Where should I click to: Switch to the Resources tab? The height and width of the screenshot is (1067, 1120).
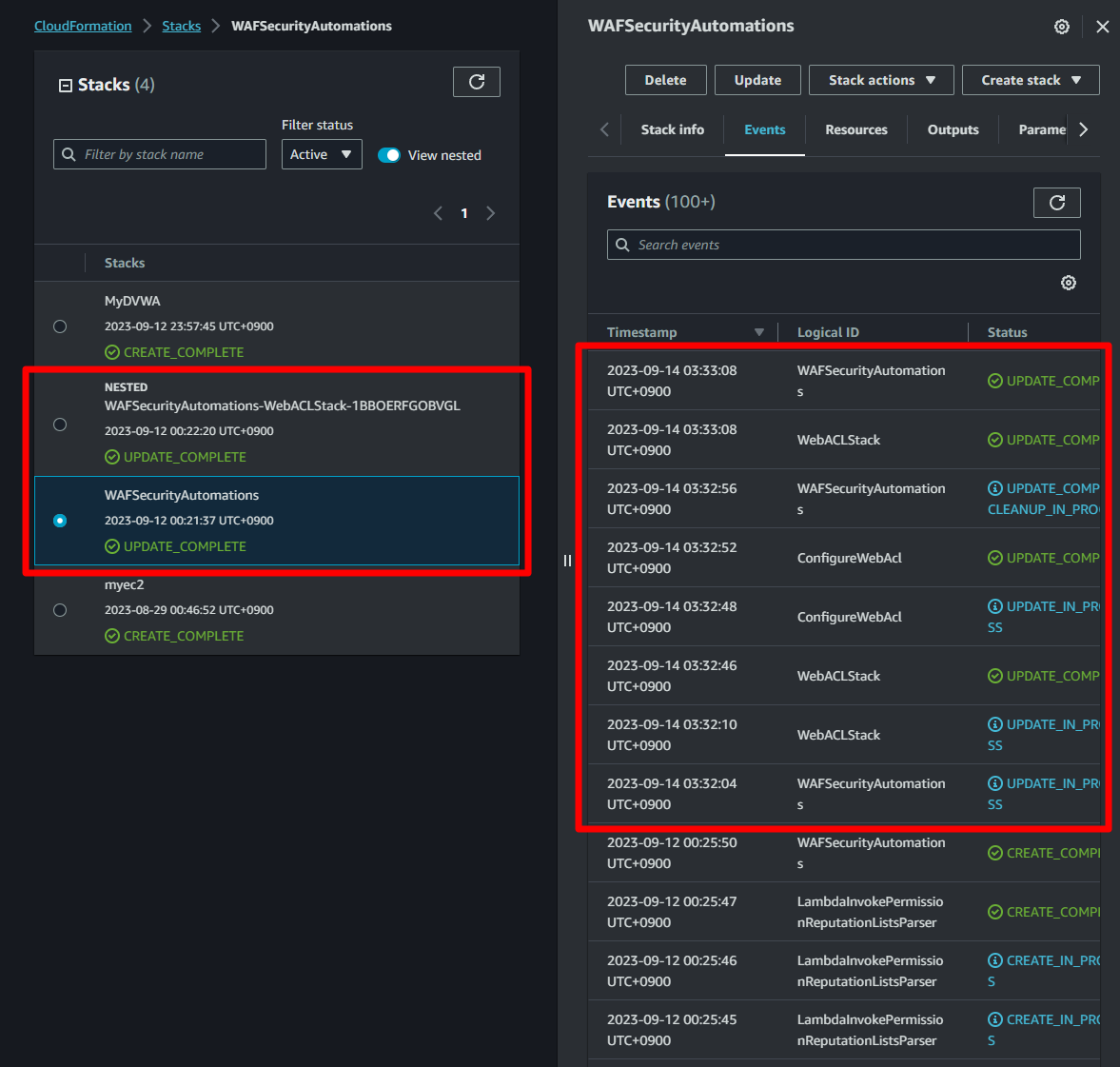[855, 130]
